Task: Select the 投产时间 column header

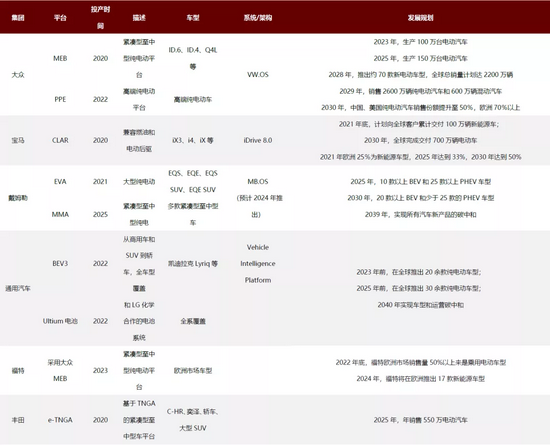Action: 100,18
